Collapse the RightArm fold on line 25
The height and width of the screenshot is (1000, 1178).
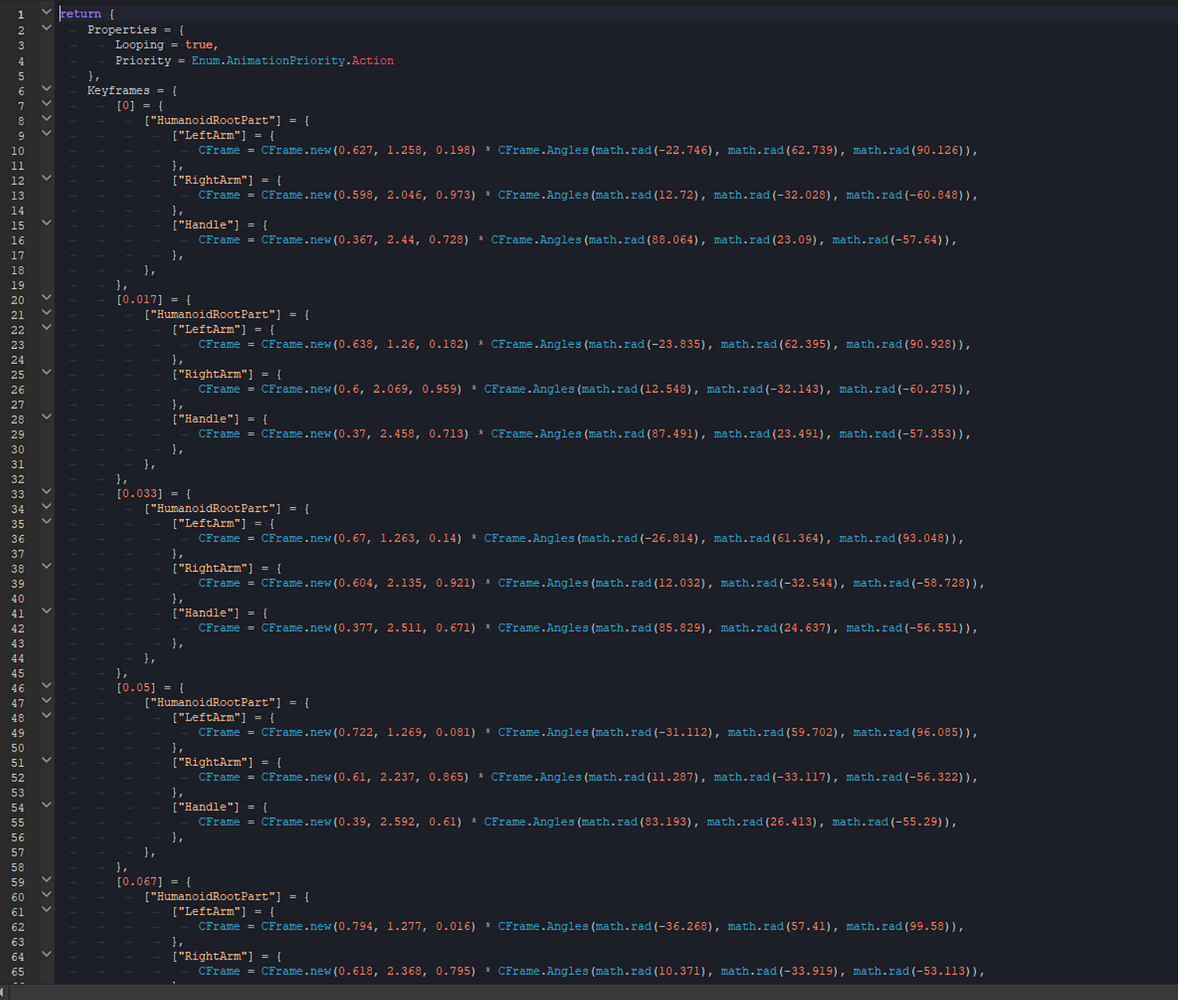point(46,373)
